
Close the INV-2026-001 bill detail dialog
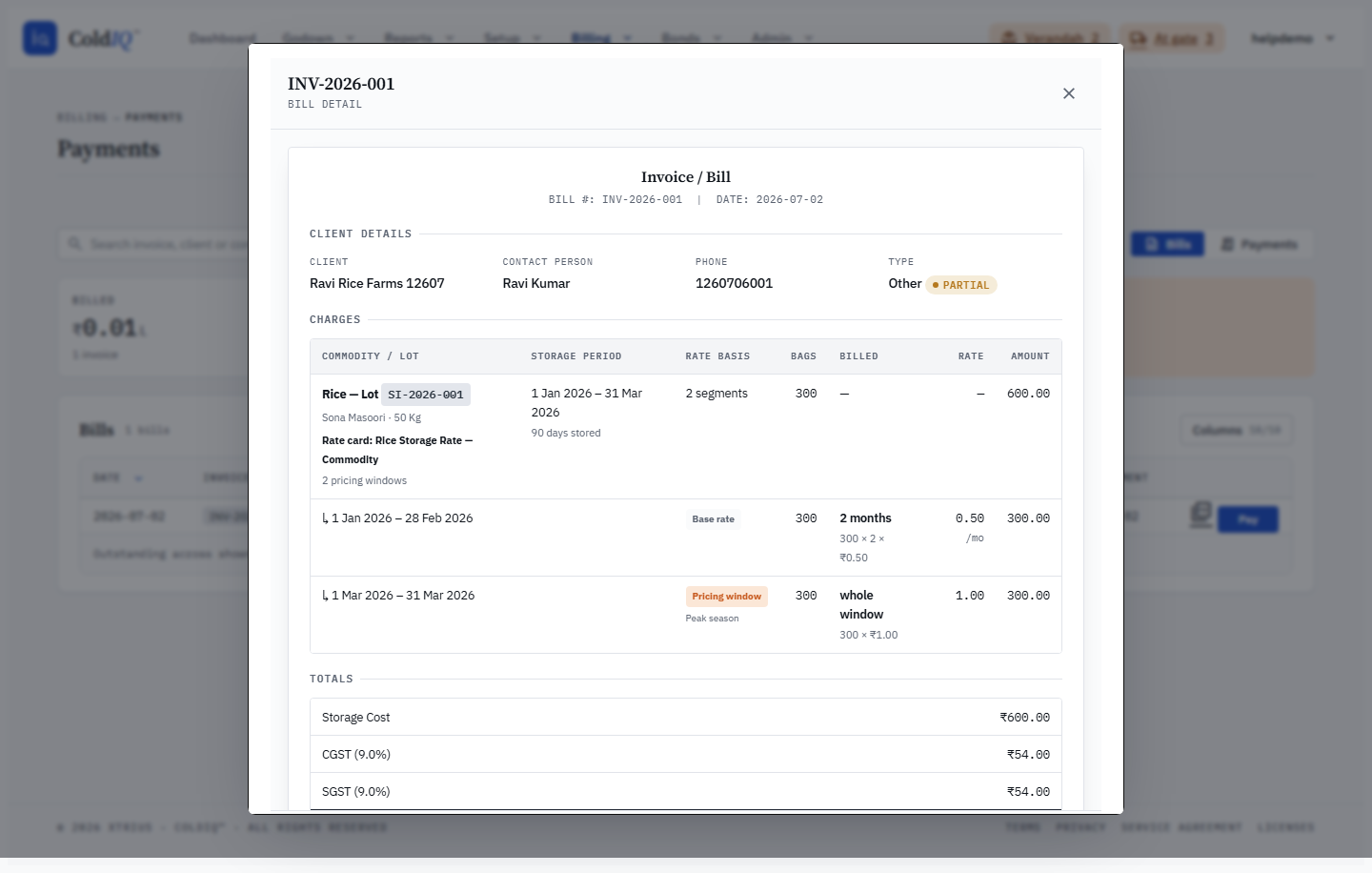(x=1069, y=93)
